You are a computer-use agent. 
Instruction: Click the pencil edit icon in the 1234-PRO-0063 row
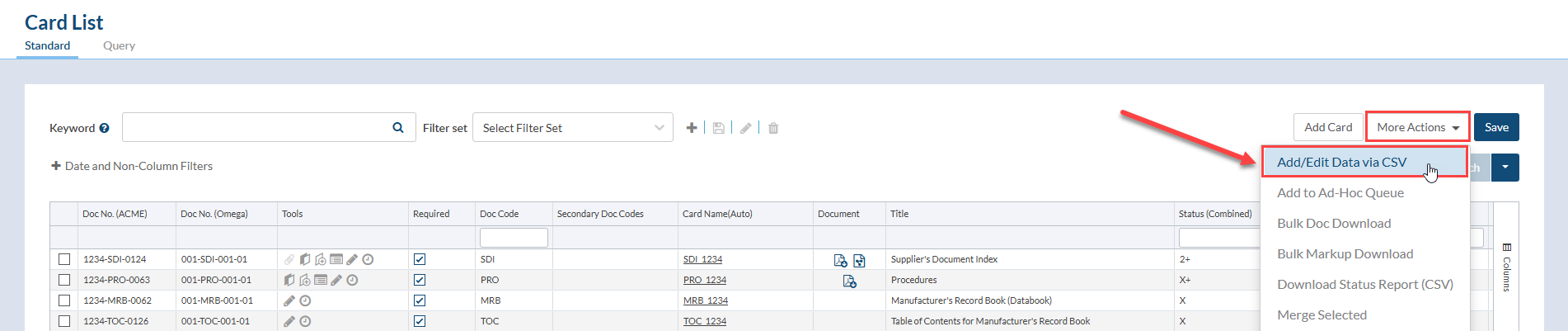coord(336,280)
